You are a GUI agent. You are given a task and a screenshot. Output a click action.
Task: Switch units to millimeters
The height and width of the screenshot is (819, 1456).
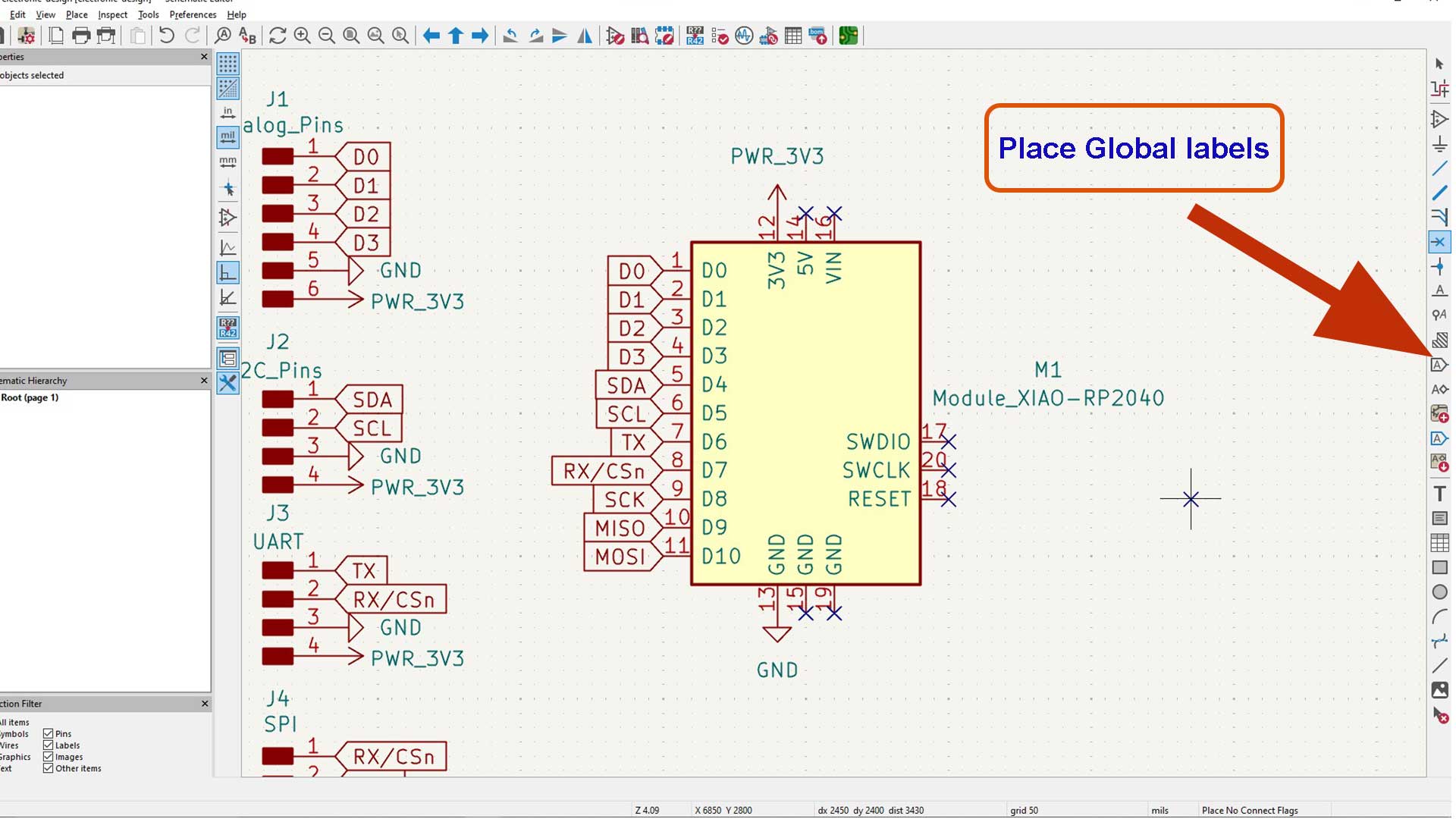coord(227,162)
